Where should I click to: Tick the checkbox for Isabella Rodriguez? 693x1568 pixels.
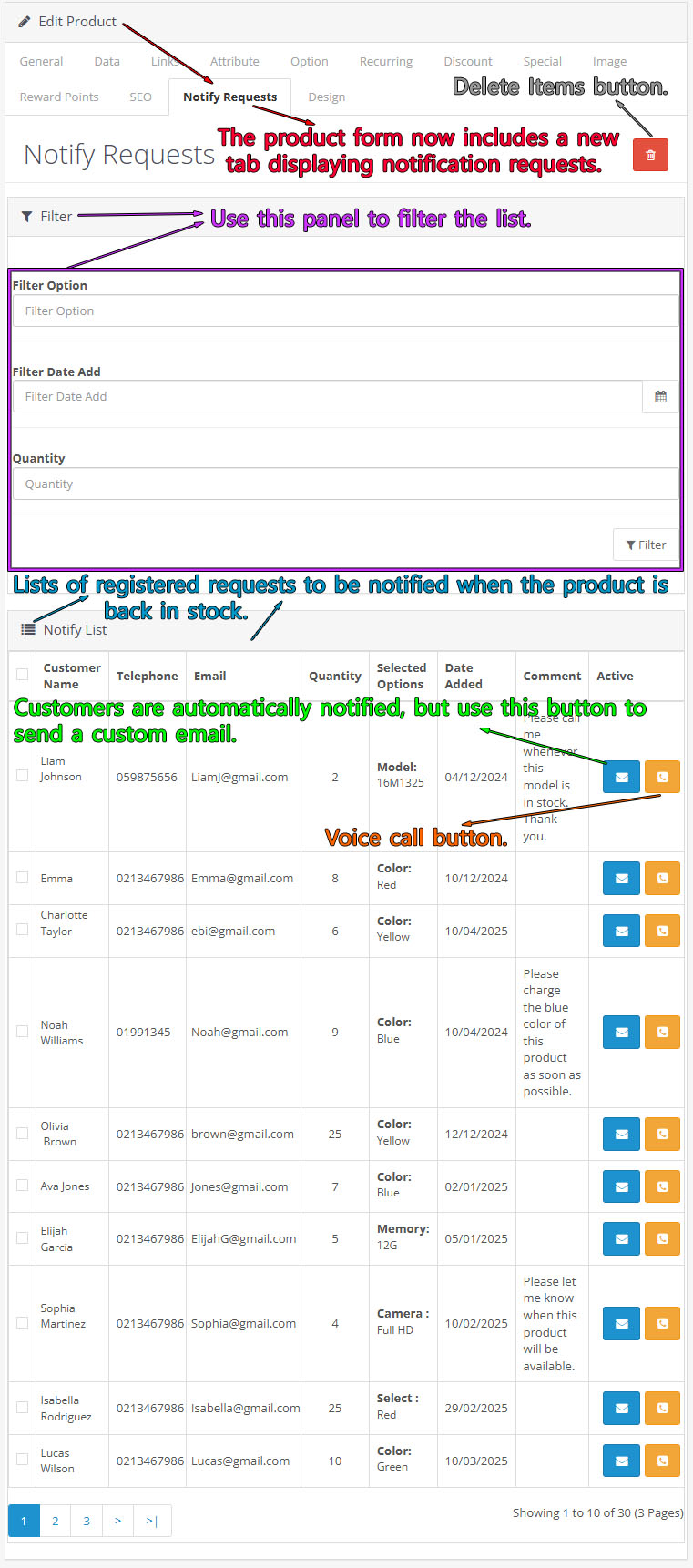click(22, 1408)
